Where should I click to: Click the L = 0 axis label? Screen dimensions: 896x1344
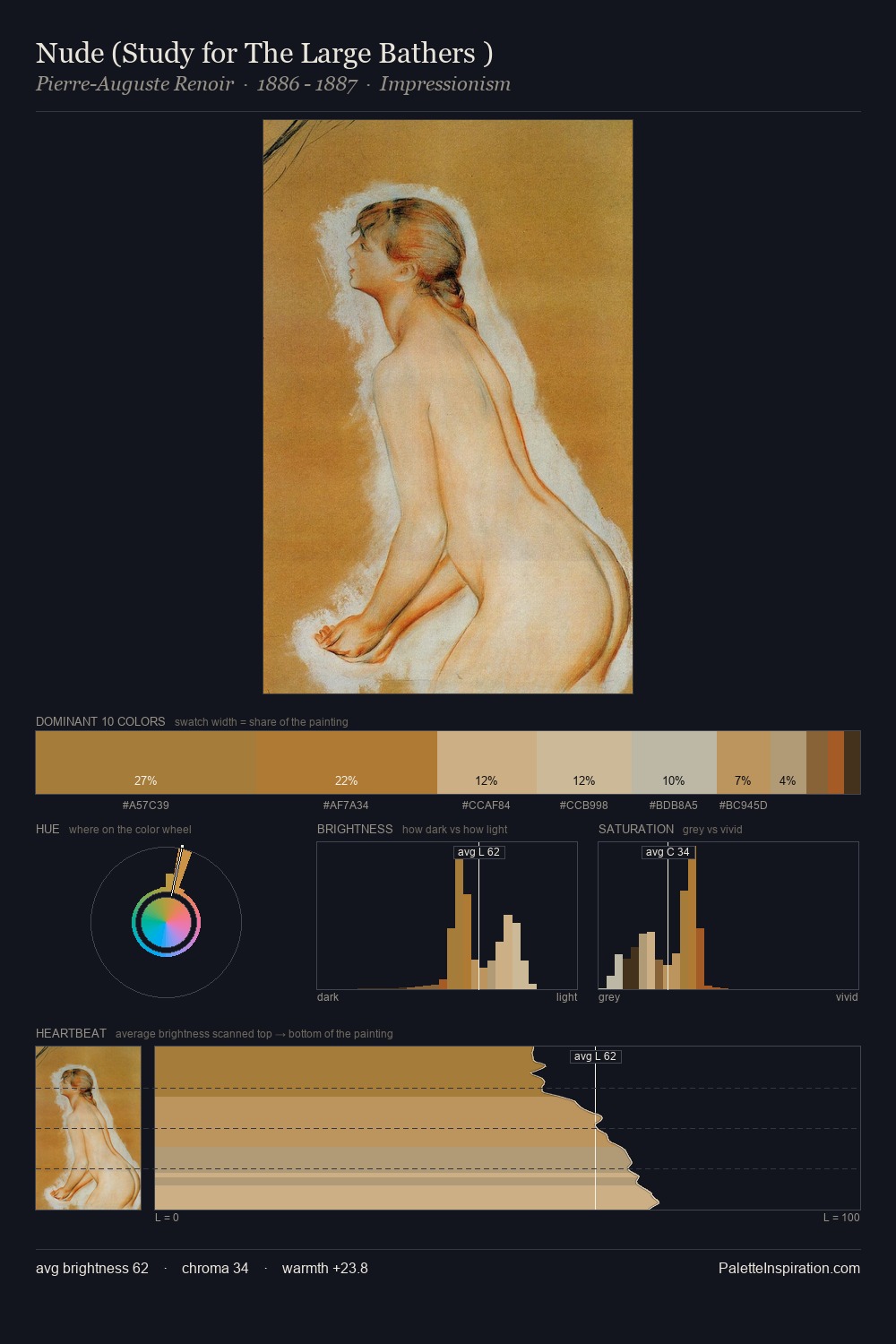point(167,1218)
